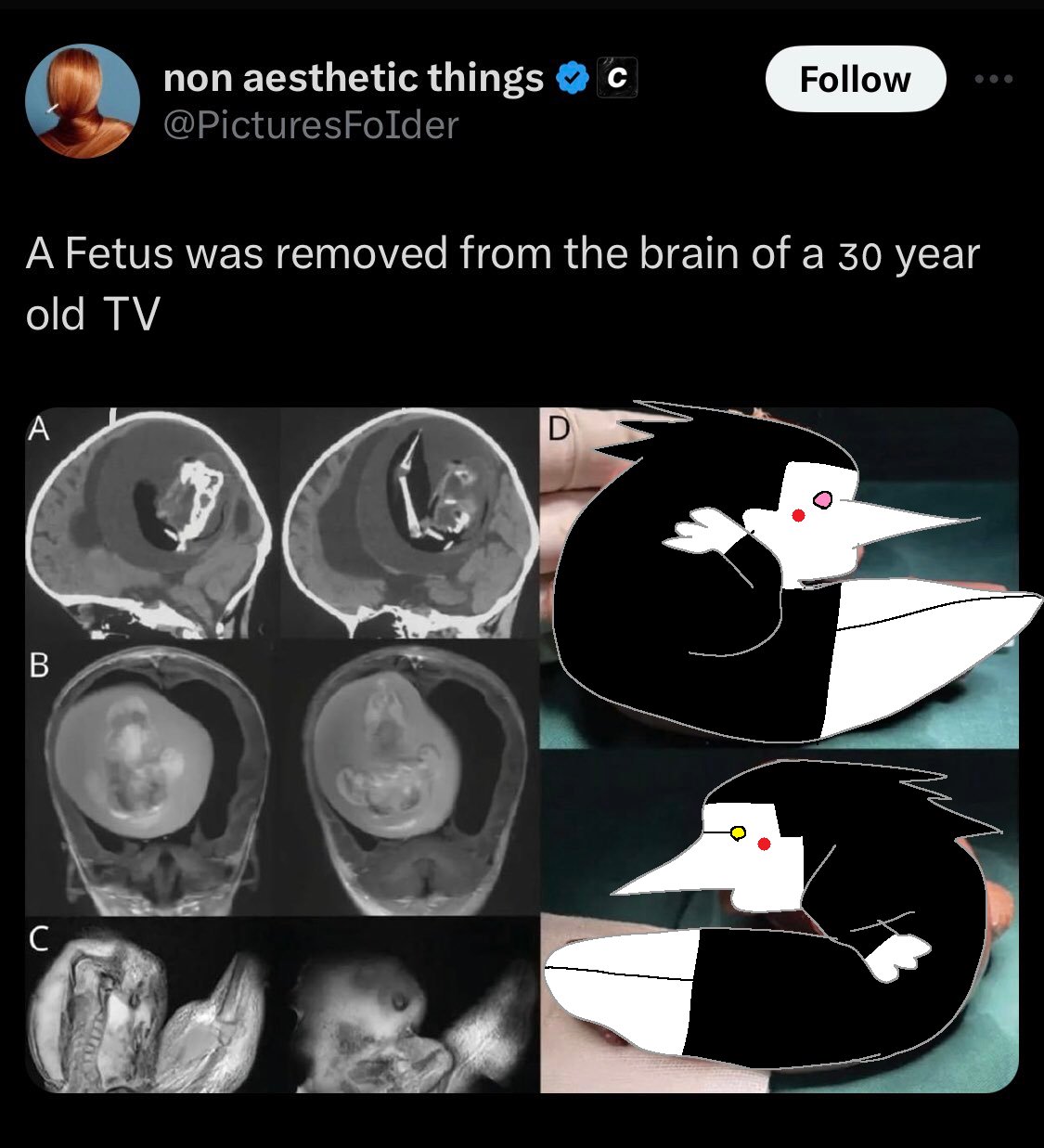Click the panel label letter B
The image size is (1044, 1148).
coord(39,664)
